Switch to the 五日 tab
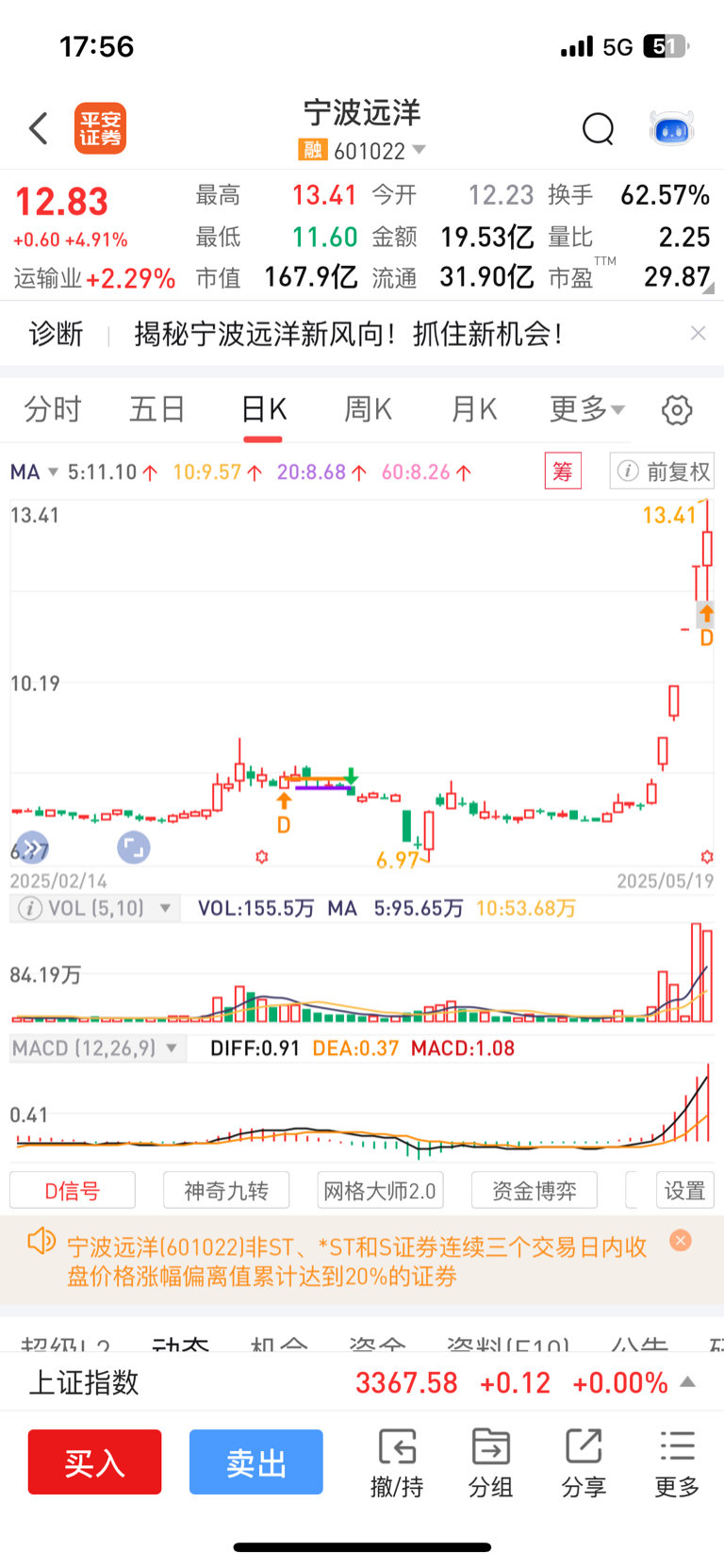Viewport: 724px width, 1568px height. coord(157,409)
